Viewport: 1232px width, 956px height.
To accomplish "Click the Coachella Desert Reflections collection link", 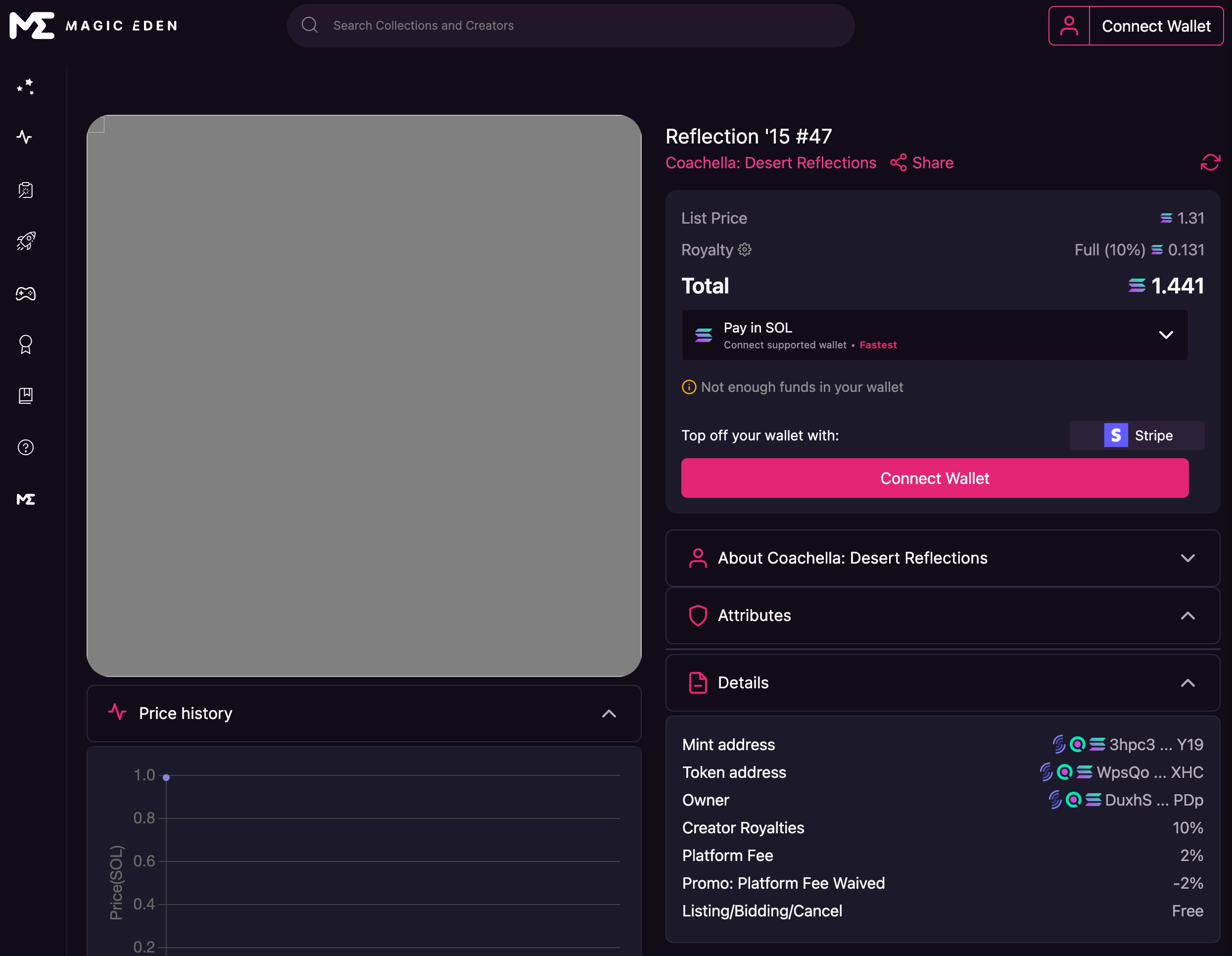I will pyautogui.click(x=771, y=163).
